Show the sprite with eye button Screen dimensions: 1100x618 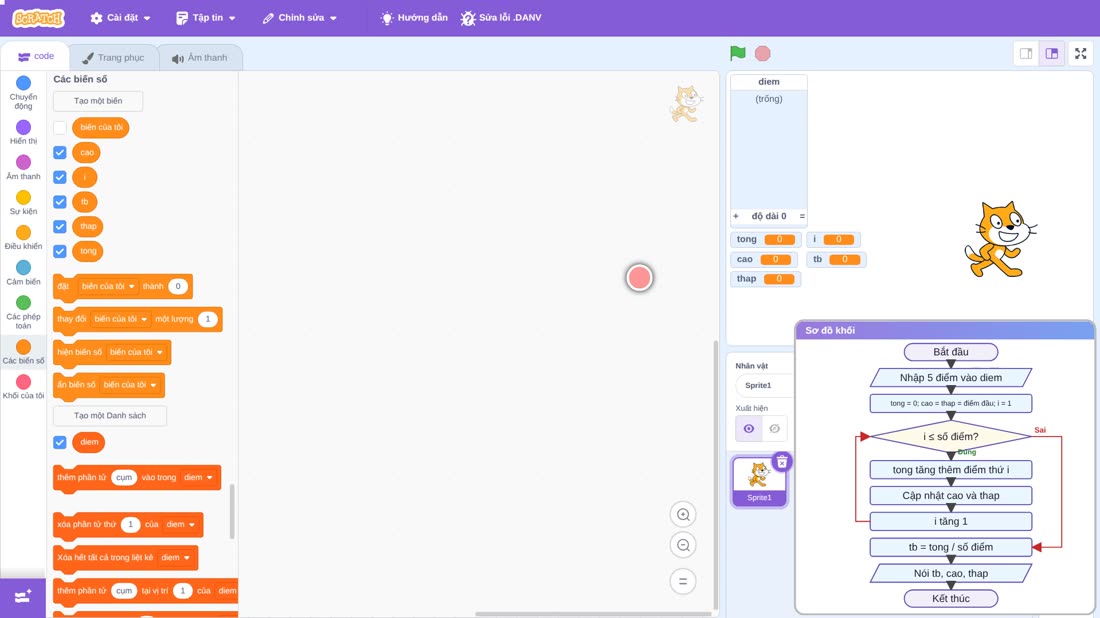pyautogui.click(x=749, y=429)
